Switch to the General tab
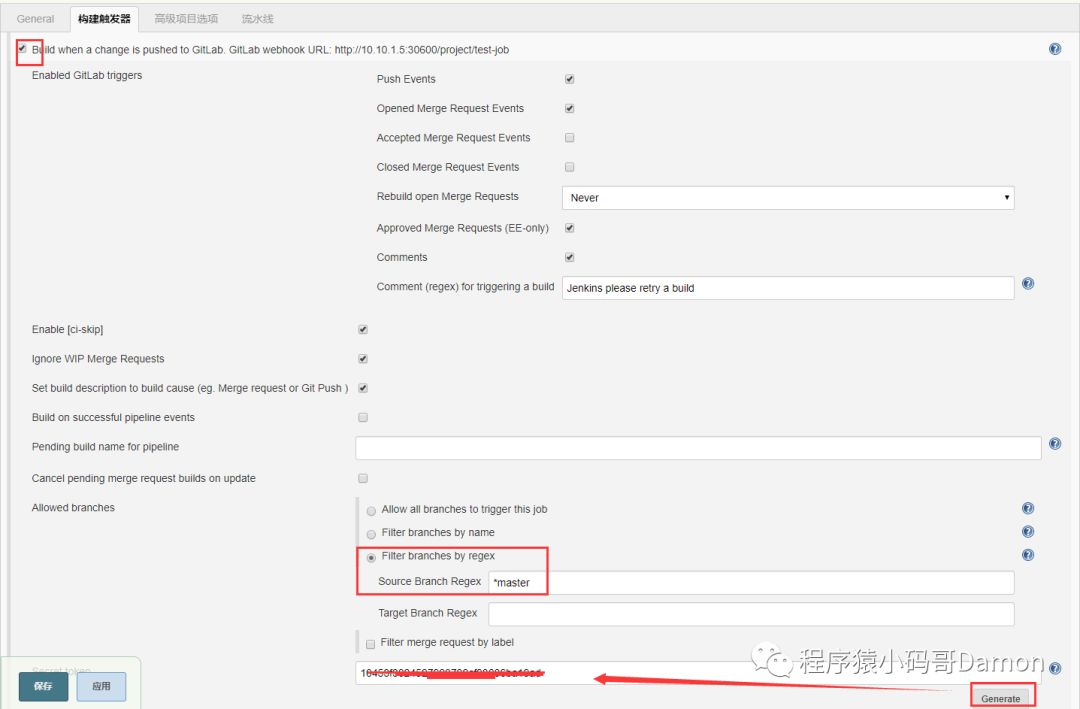 point(35,19)
